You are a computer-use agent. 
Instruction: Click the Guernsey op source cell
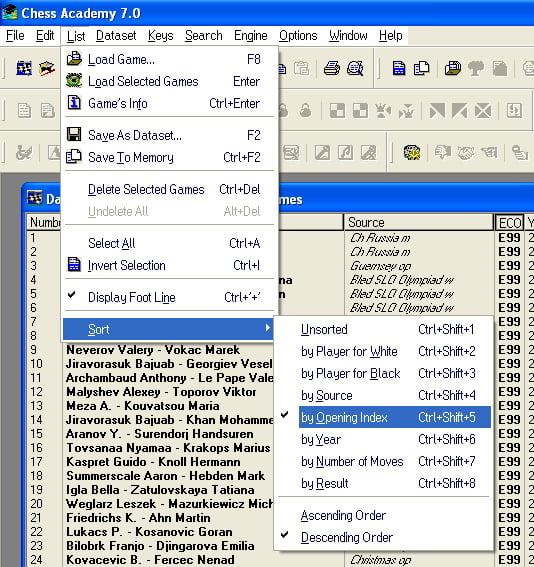click(380, 266)
